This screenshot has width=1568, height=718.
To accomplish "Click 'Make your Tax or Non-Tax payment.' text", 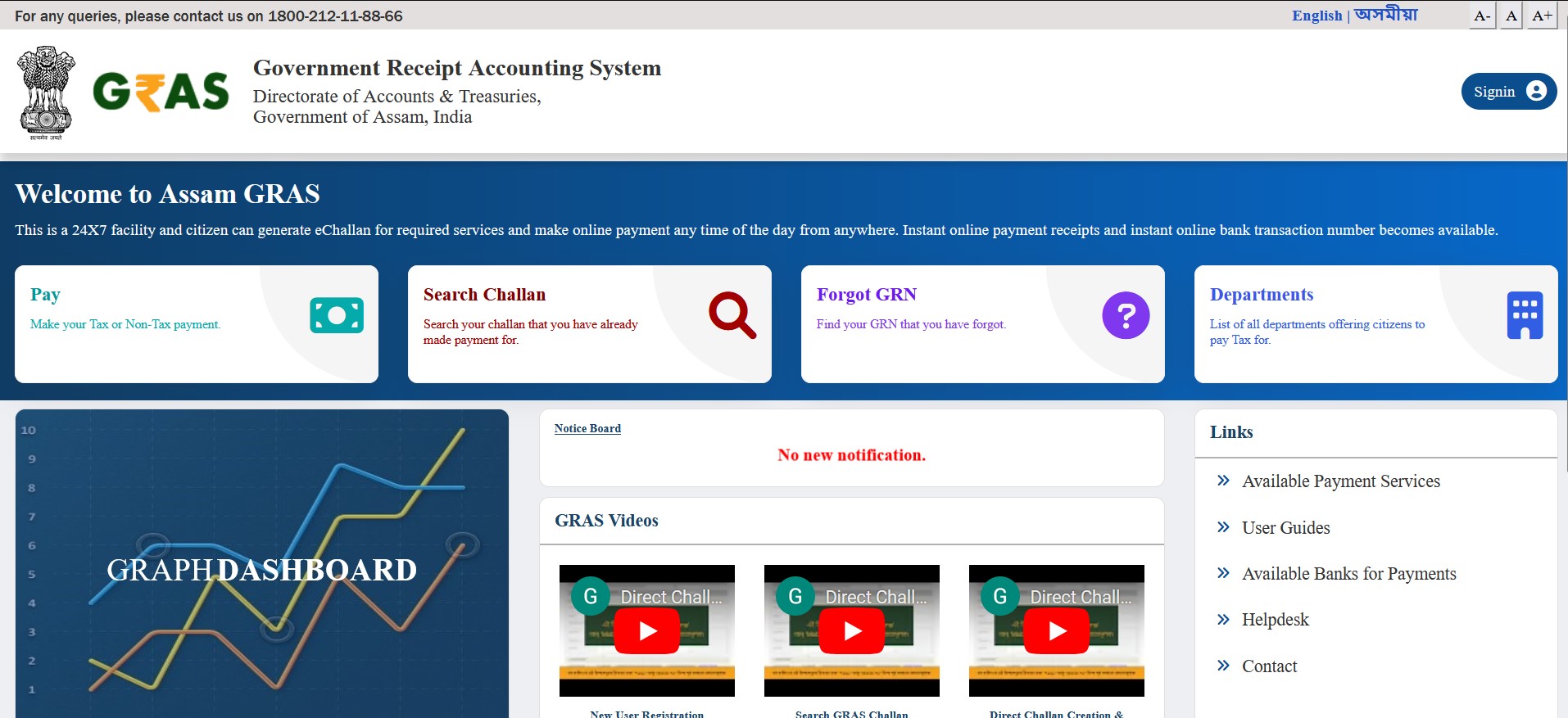I will point(125,324).
